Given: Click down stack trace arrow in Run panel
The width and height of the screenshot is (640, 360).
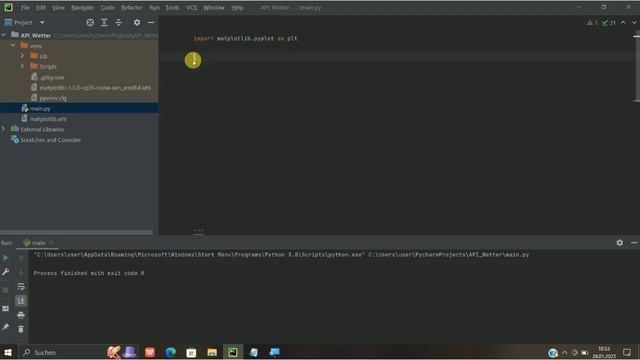Looking at the screenshot, I should click(21, 272).
